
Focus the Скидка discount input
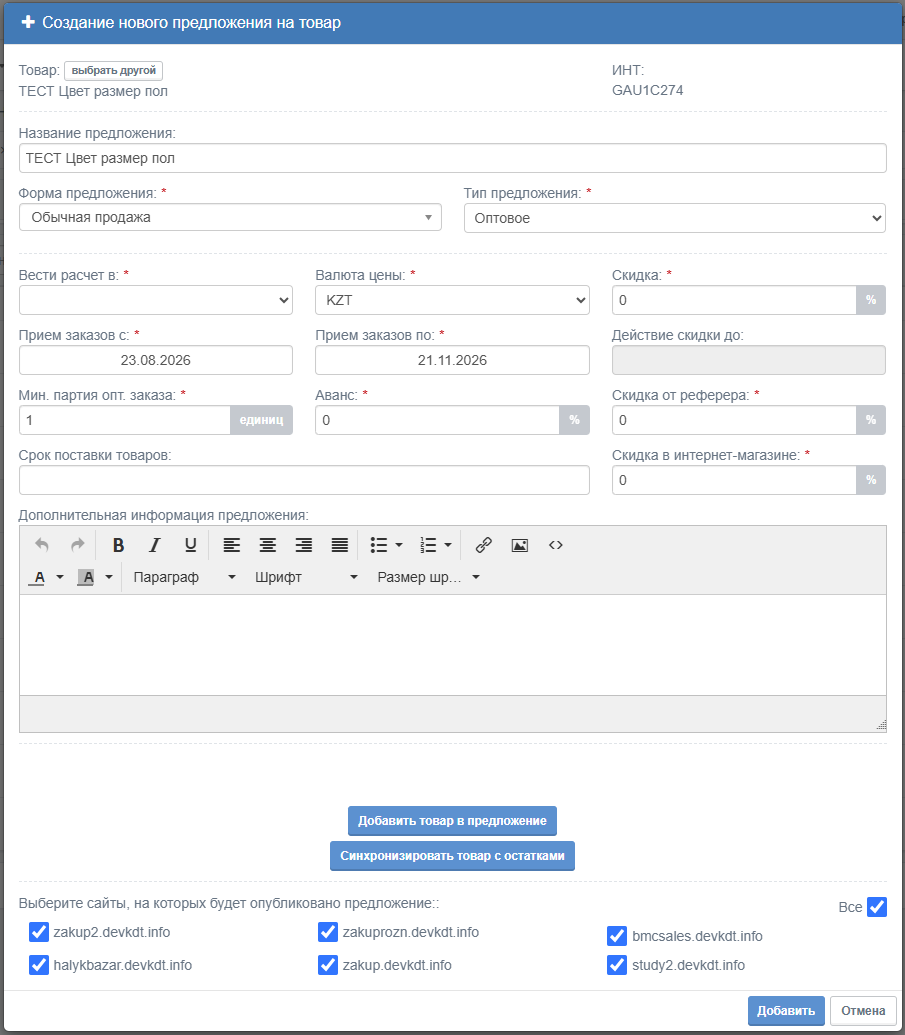pyautogui.click(x=734, y=300)
